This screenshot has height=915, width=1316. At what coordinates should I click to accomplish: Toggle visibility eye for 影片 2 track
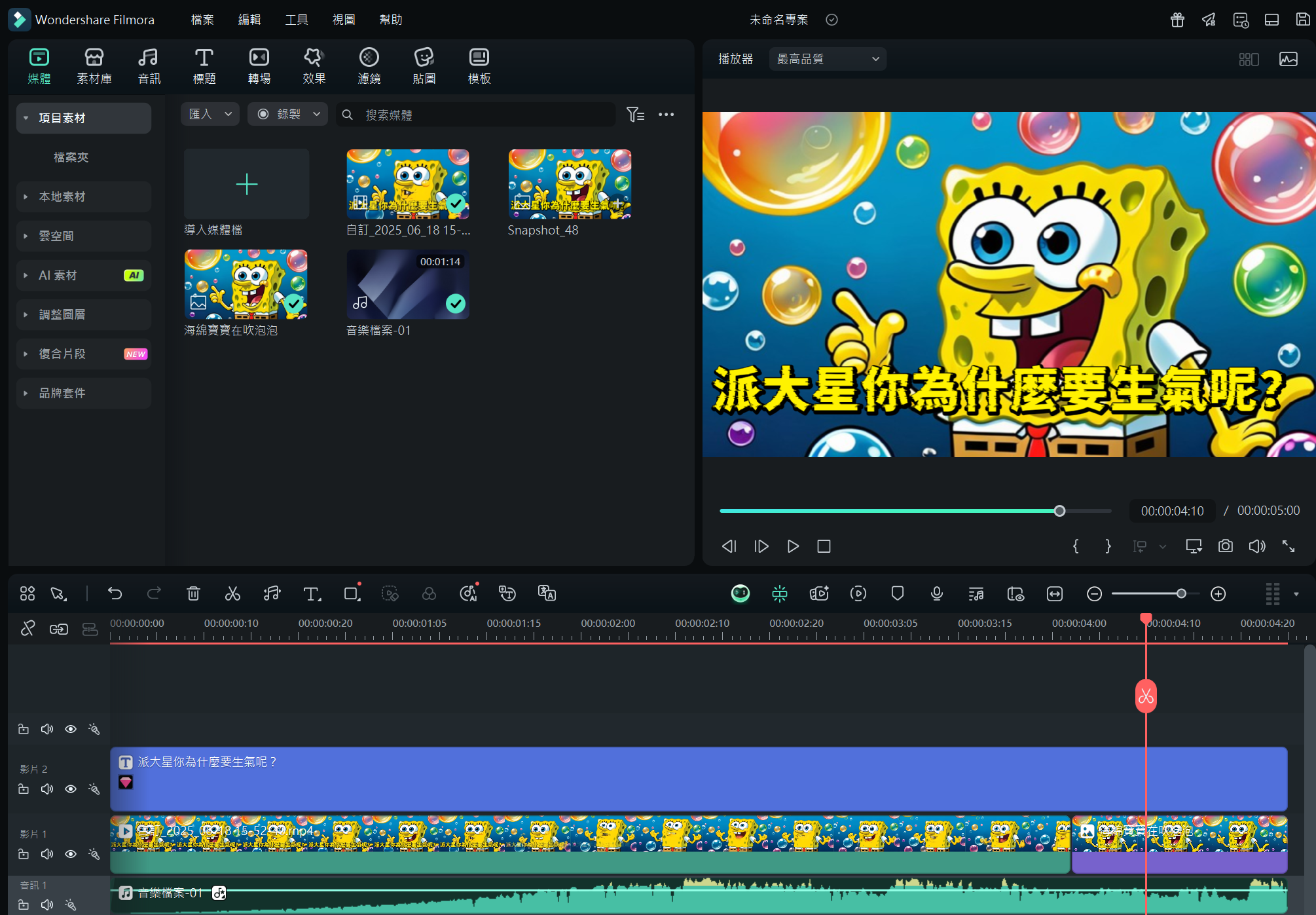click(71, 789)
